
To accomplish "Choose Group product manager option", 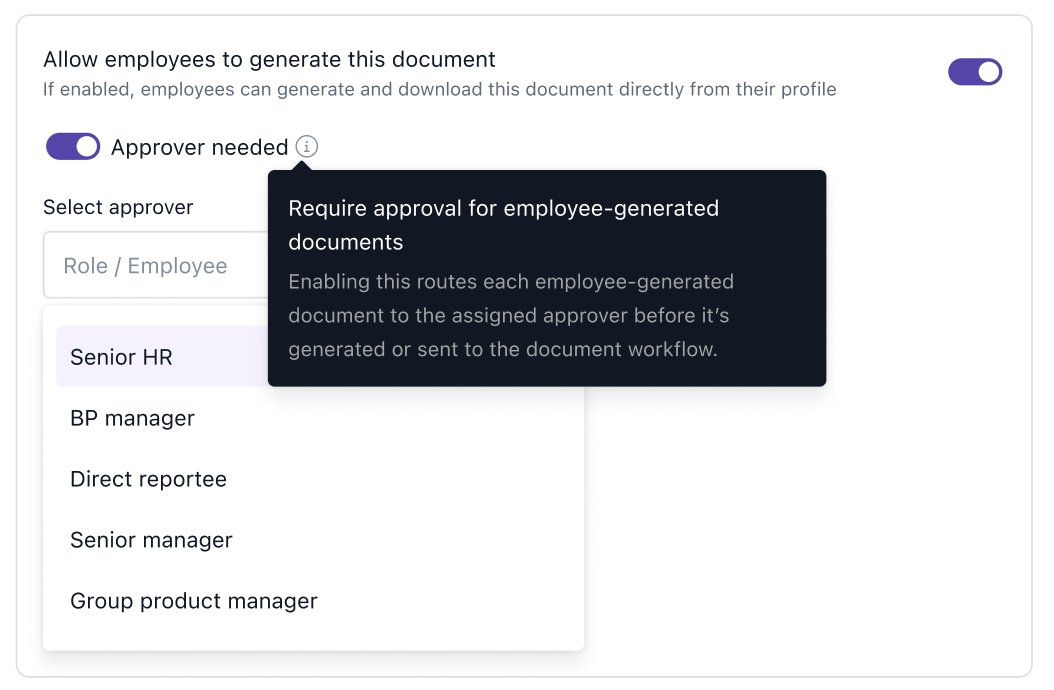I will pyautogui.click(x=194, y=601).
